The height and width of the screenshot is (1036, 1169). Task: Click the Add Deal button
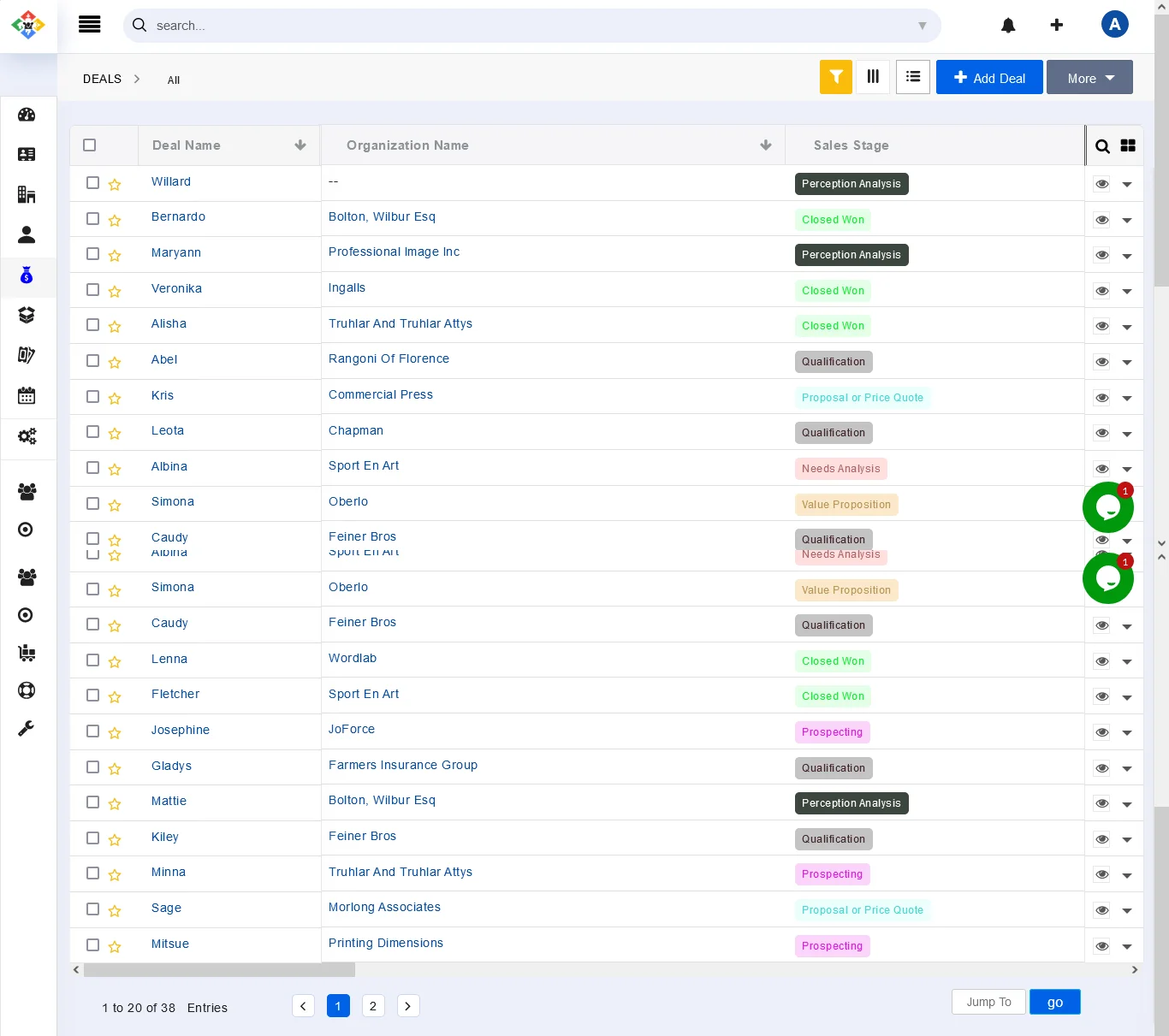[x=989, y=78]
